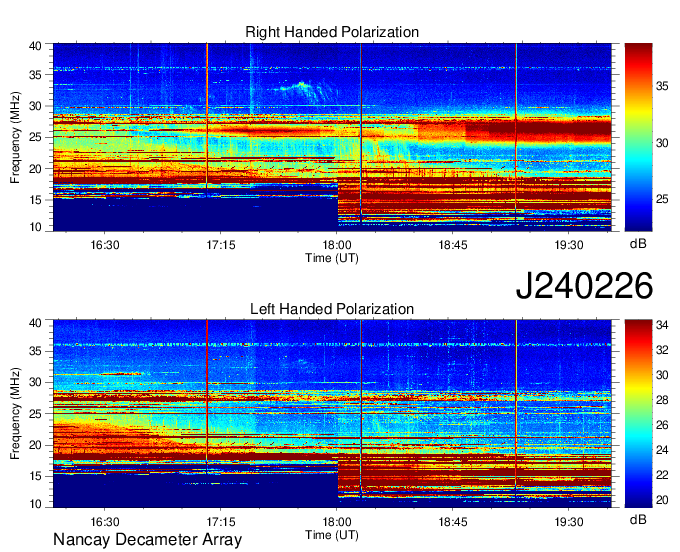Image resolution: width=680 pixels, height=552 pixels.
Task: Click the "dB" unit under Right Handed color bar
Action: click(638, 244)
